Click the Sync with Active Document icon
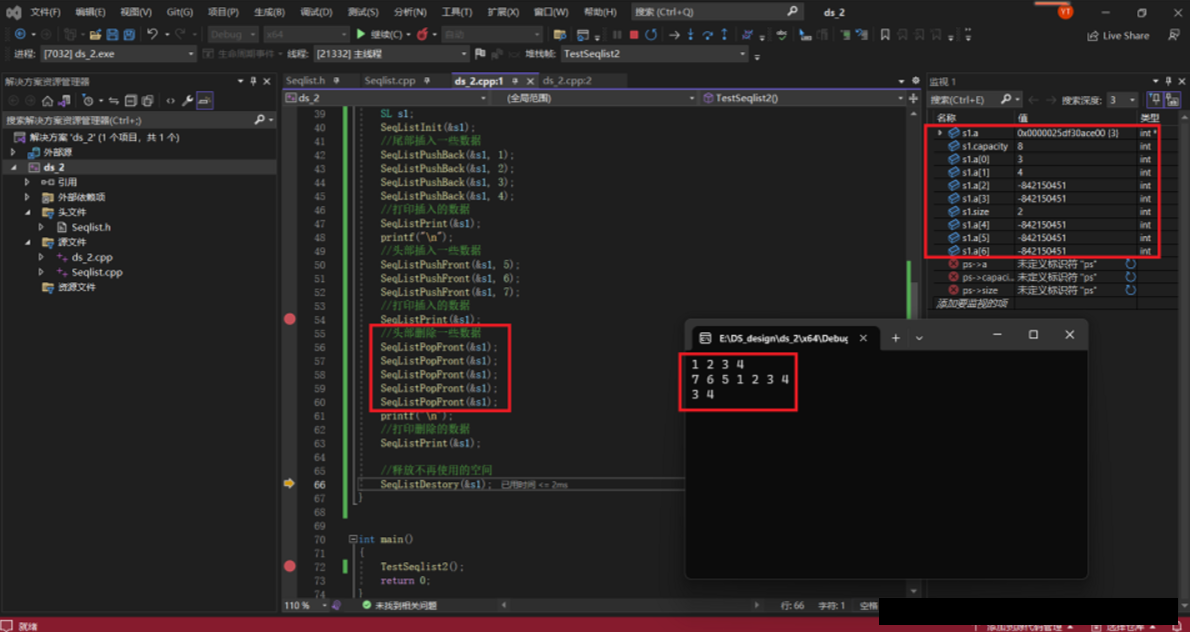Image resolution: width=1190 pixels, height=632 pixels. (x=114, y=101)
